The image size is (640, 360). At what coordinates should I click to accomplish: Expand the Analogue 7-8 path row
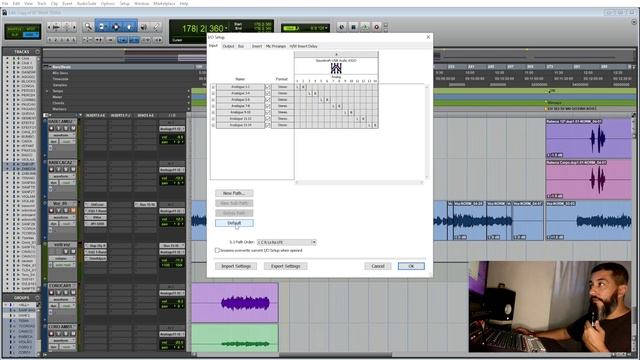click(x=213, y=106)
